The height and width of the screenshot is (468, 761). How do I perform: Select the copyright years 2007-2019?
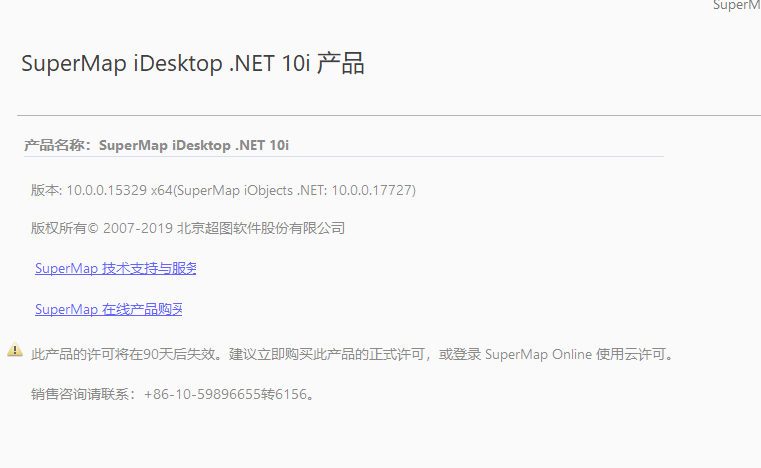138,228
